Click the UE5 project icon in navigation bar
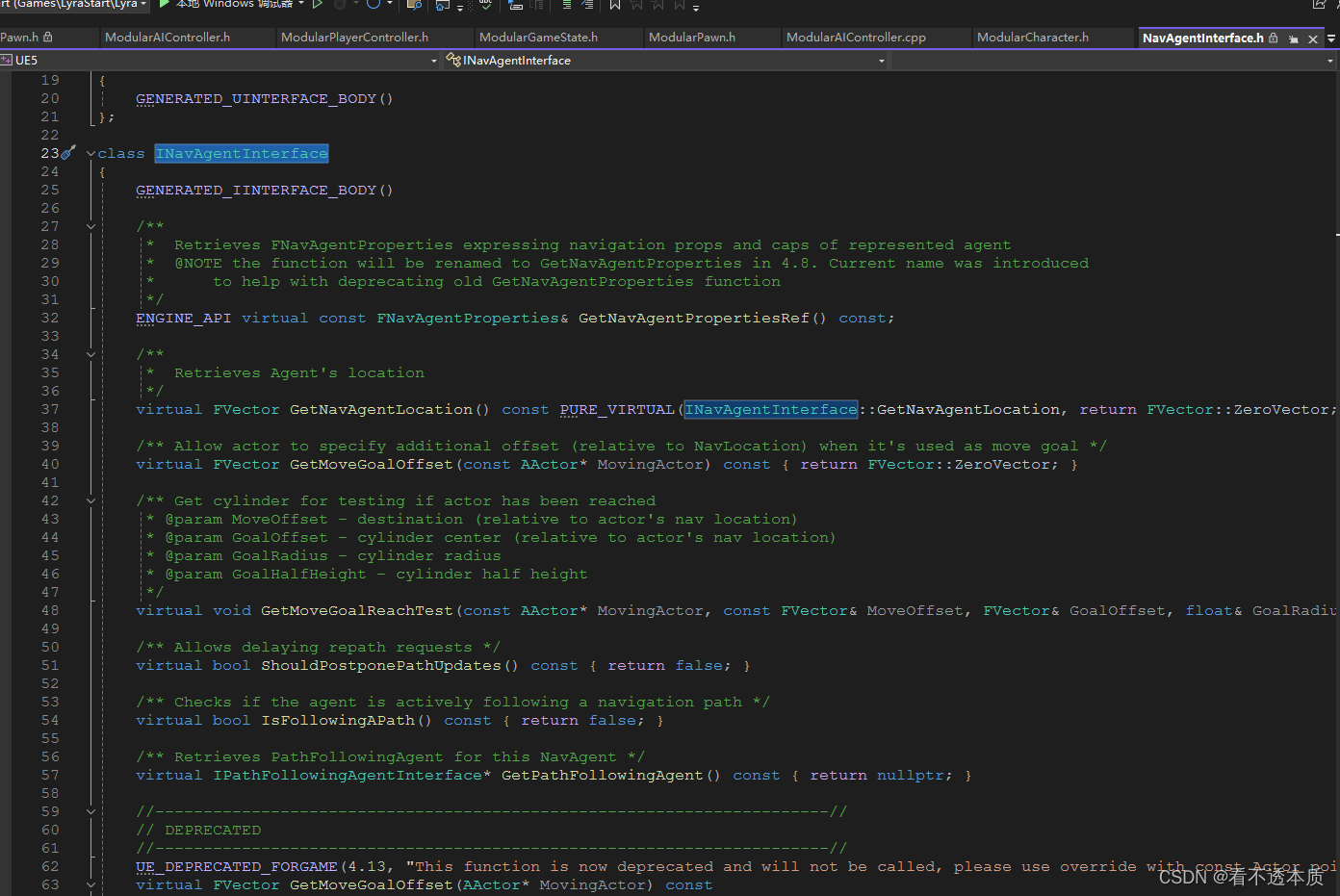This screenshot has width=1340, height=896. tap(7, 60)
